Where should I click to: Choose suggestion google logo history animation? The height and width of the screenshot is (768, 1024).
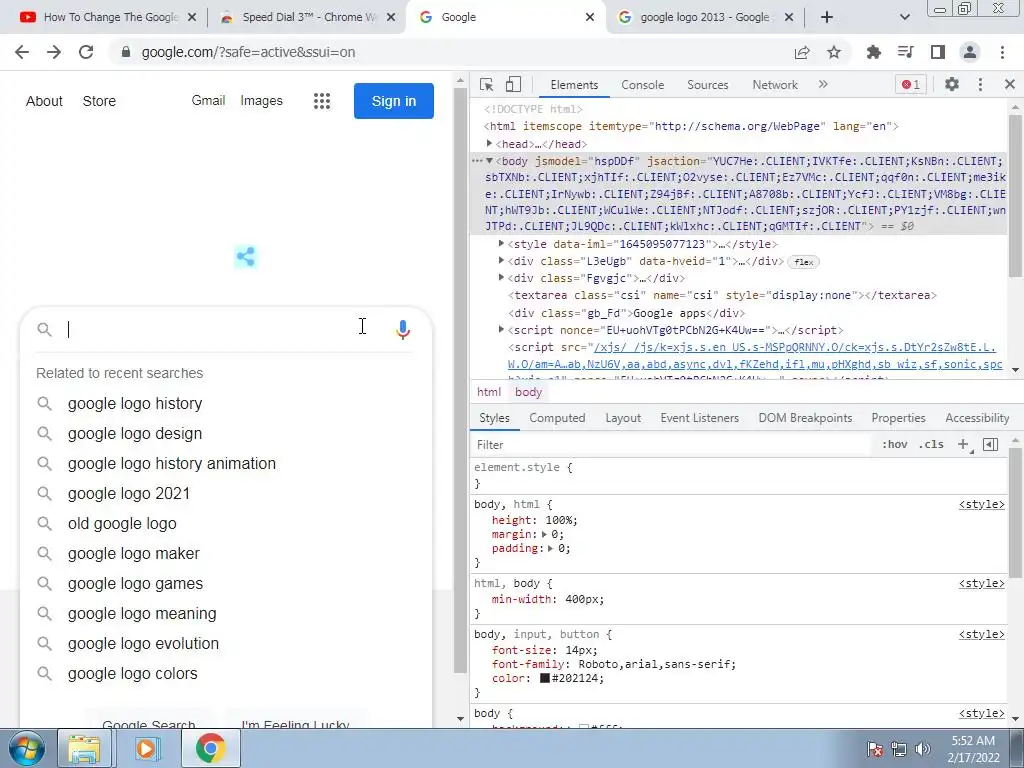[x=172, y=464]
